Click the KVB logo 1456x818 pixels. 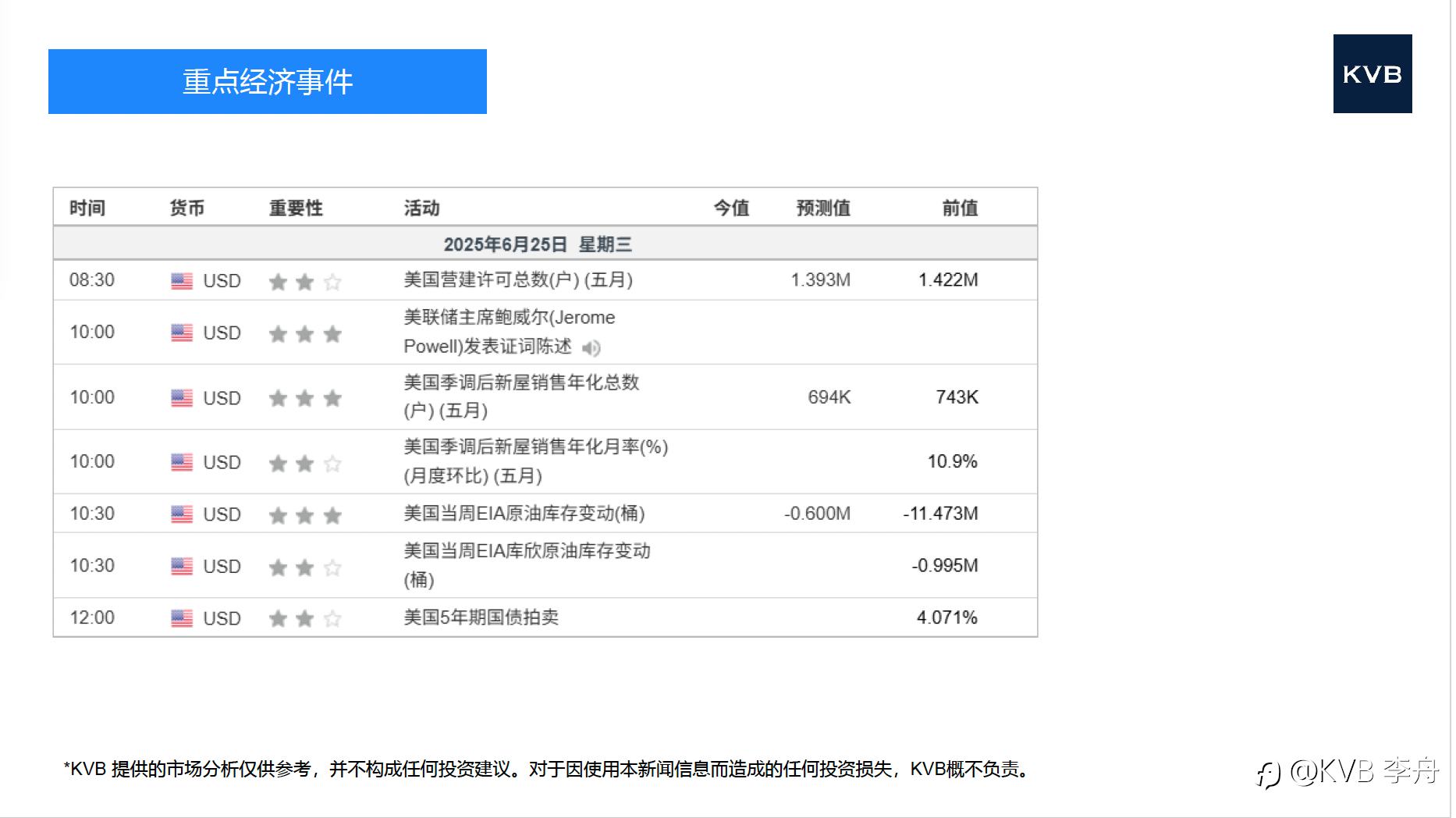[1373, 73]
